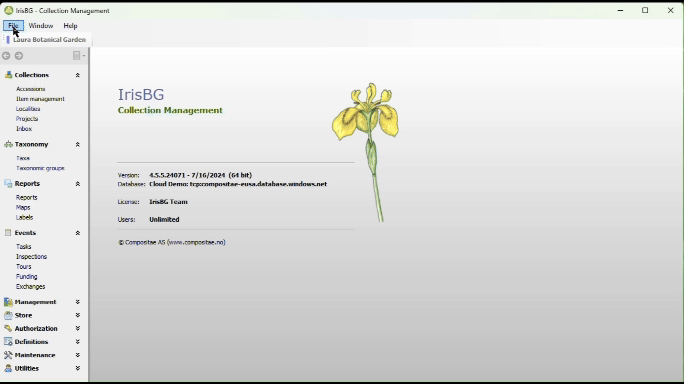Open Inspections

[x=31, y=257]
